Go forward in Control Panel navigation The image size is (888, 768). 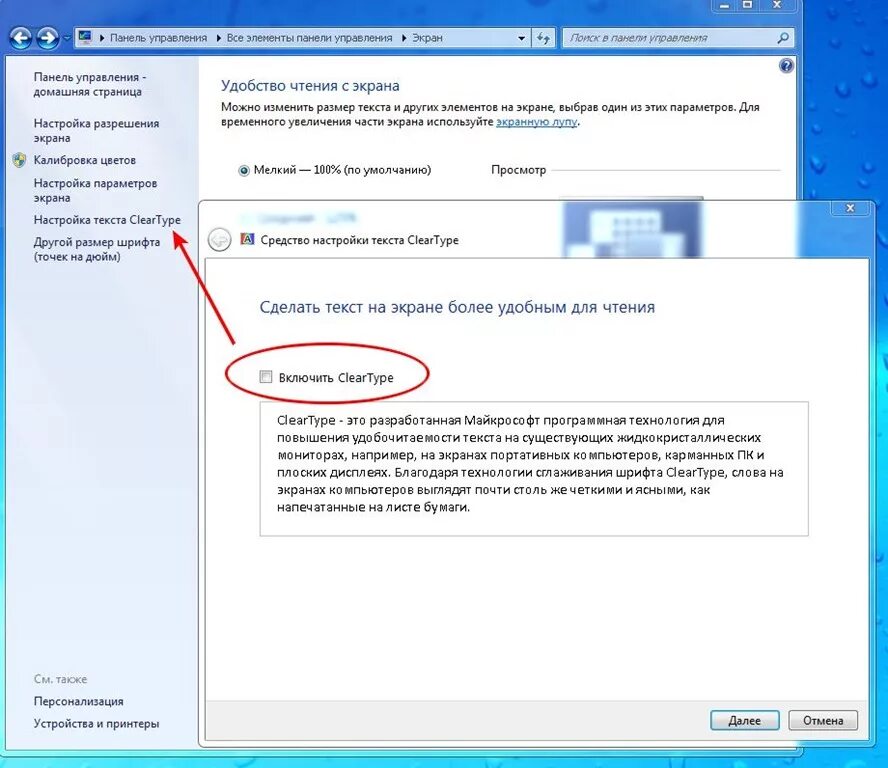click(x=48, y=38)
